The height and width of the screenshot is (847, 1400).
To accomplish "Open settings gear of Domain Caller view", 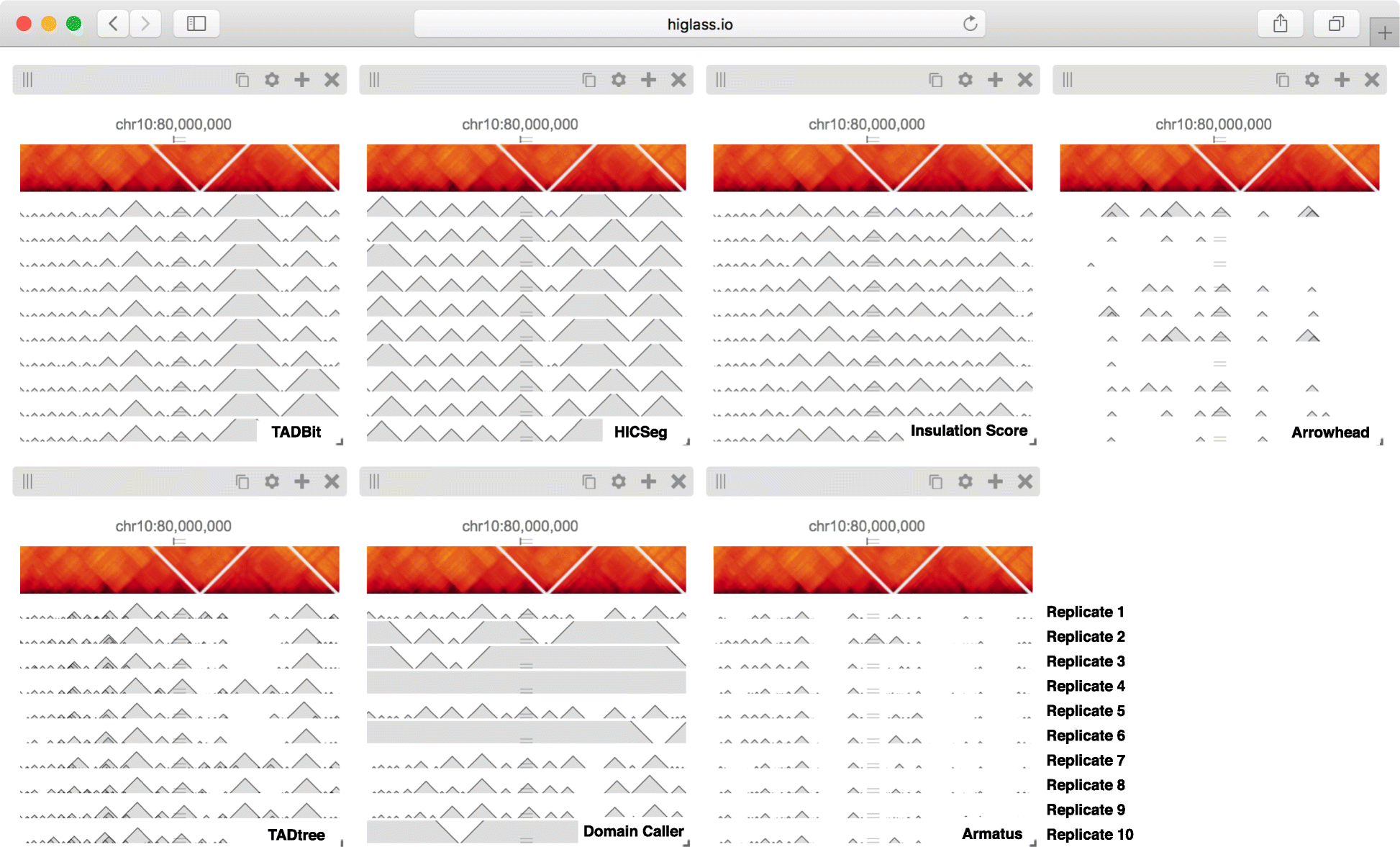I will [619, 481].
